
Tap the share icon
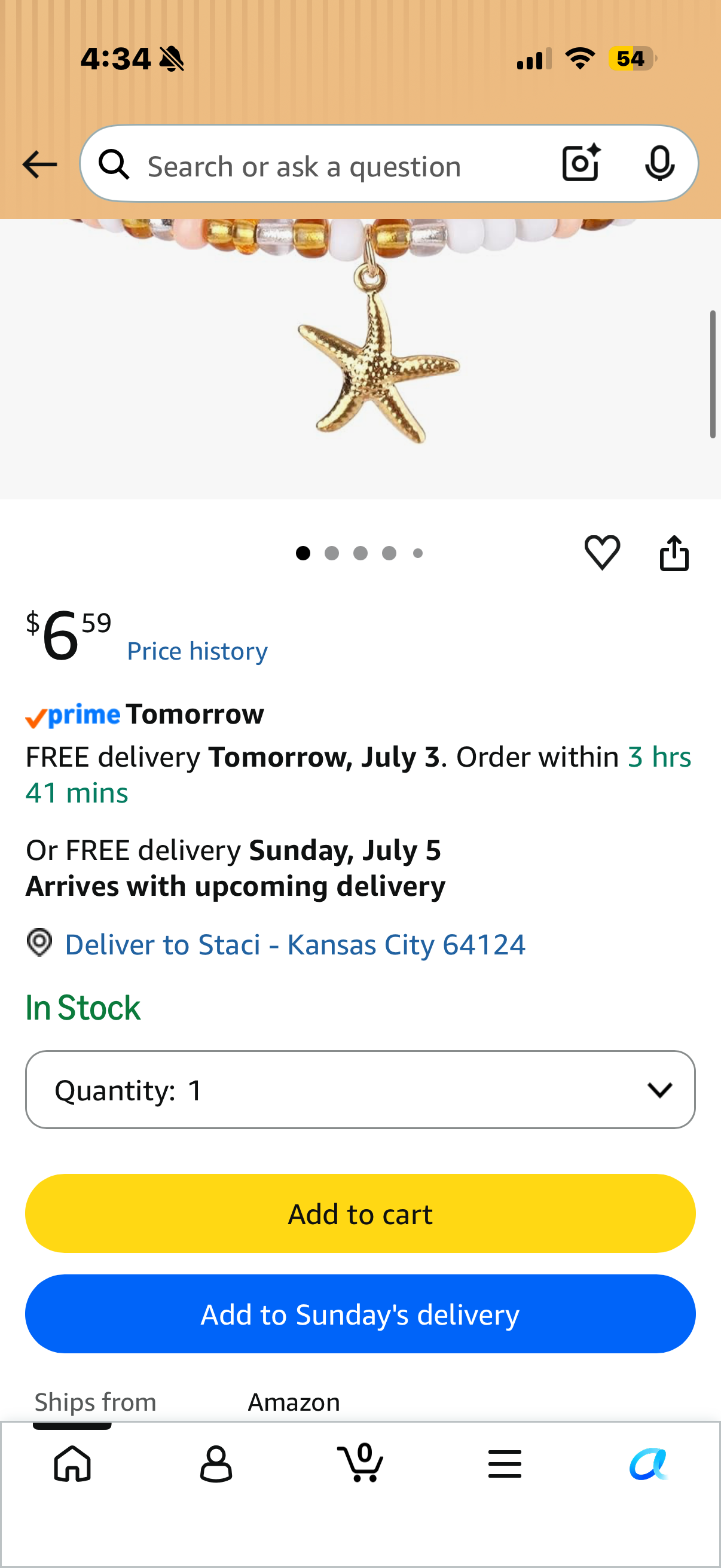click(x=674, y=553)
